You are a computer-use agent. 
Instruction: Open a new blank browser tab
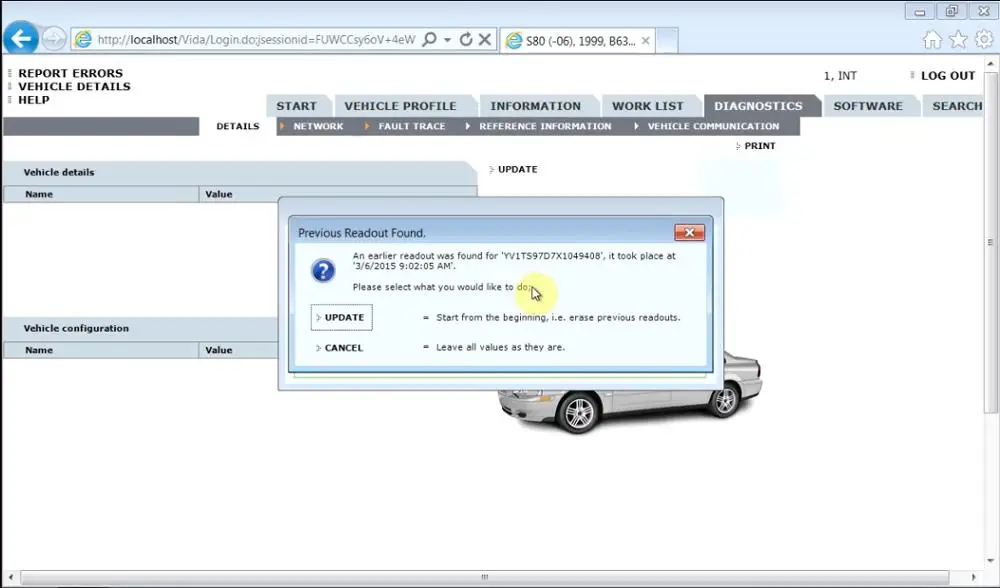pos(666,40)
